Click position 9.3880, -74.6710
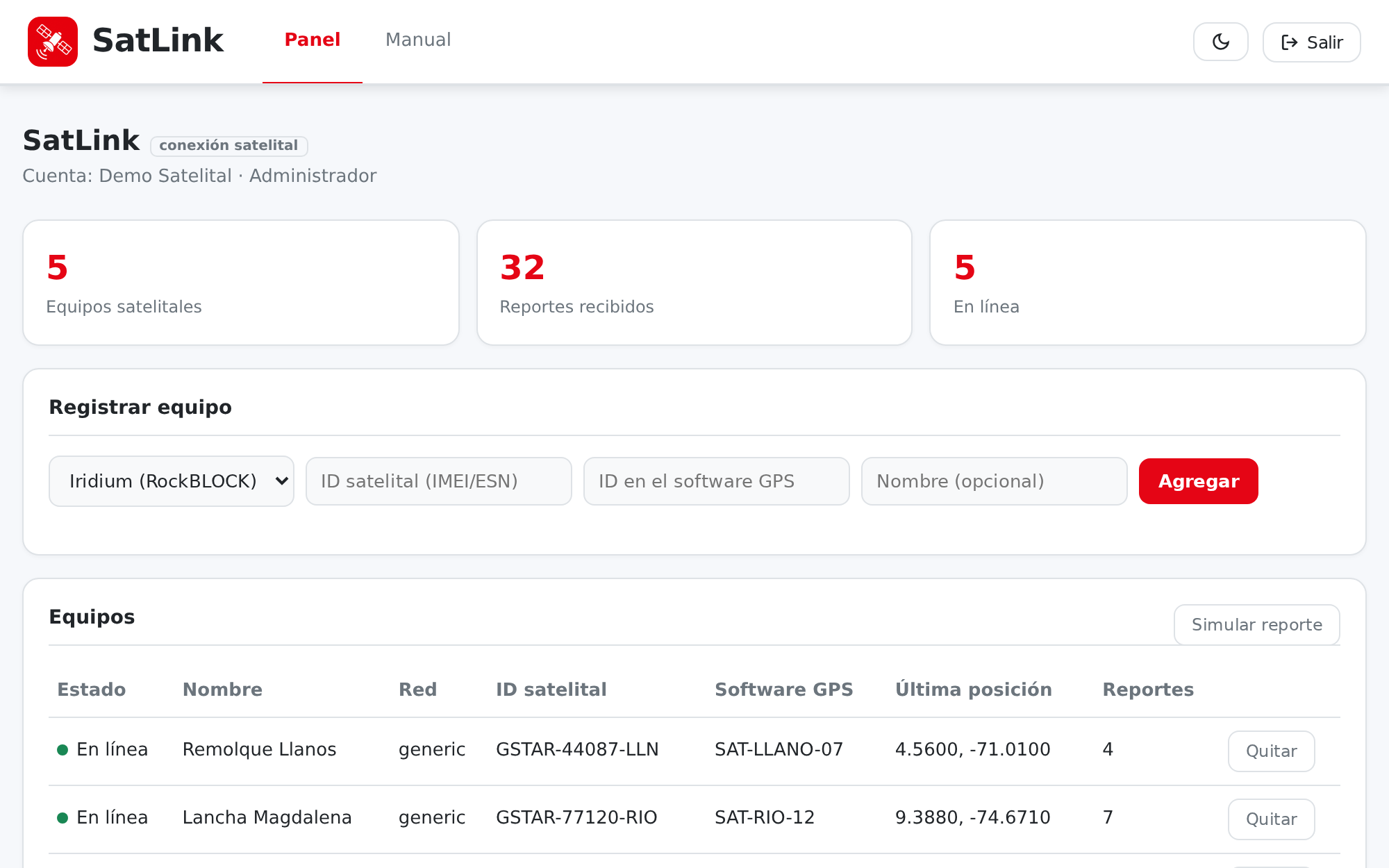Screen dimensions: 1389x868 point(972,817)
